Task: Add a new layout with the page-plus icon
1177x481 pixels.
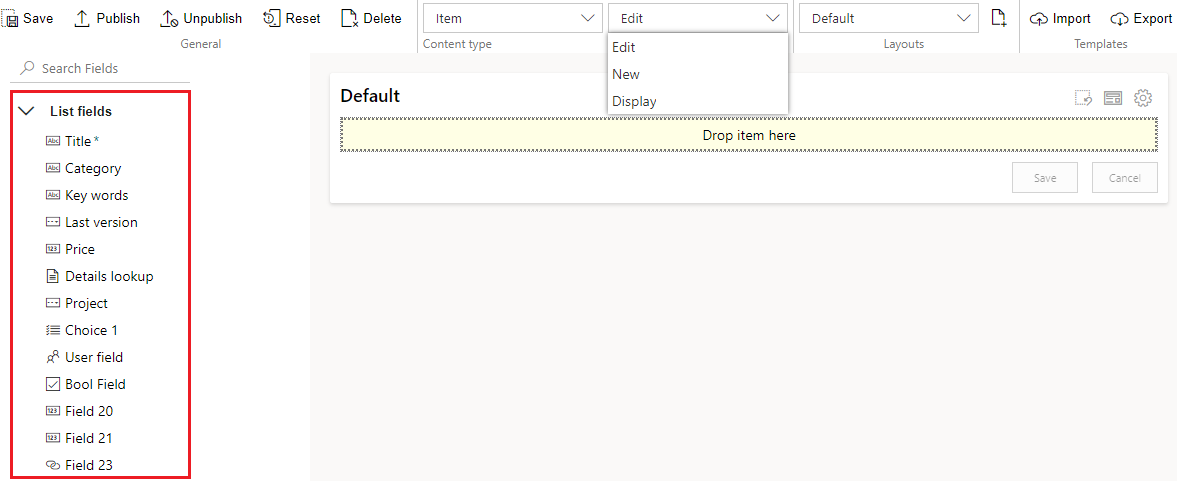Action: pyautogui.click(x=998, y=18)
